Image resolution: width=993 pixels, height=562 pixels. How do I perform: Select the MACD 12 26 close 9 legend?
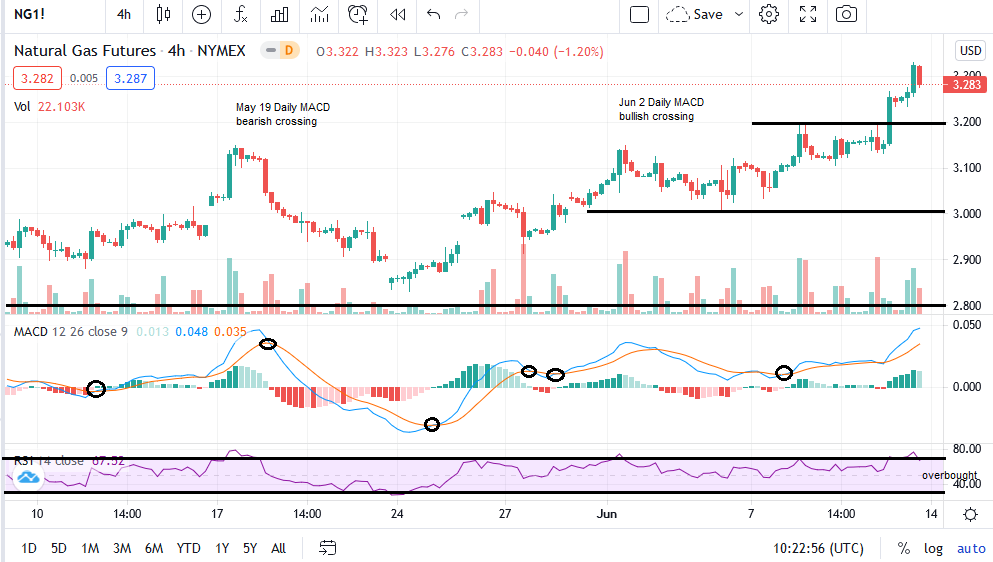71,331
